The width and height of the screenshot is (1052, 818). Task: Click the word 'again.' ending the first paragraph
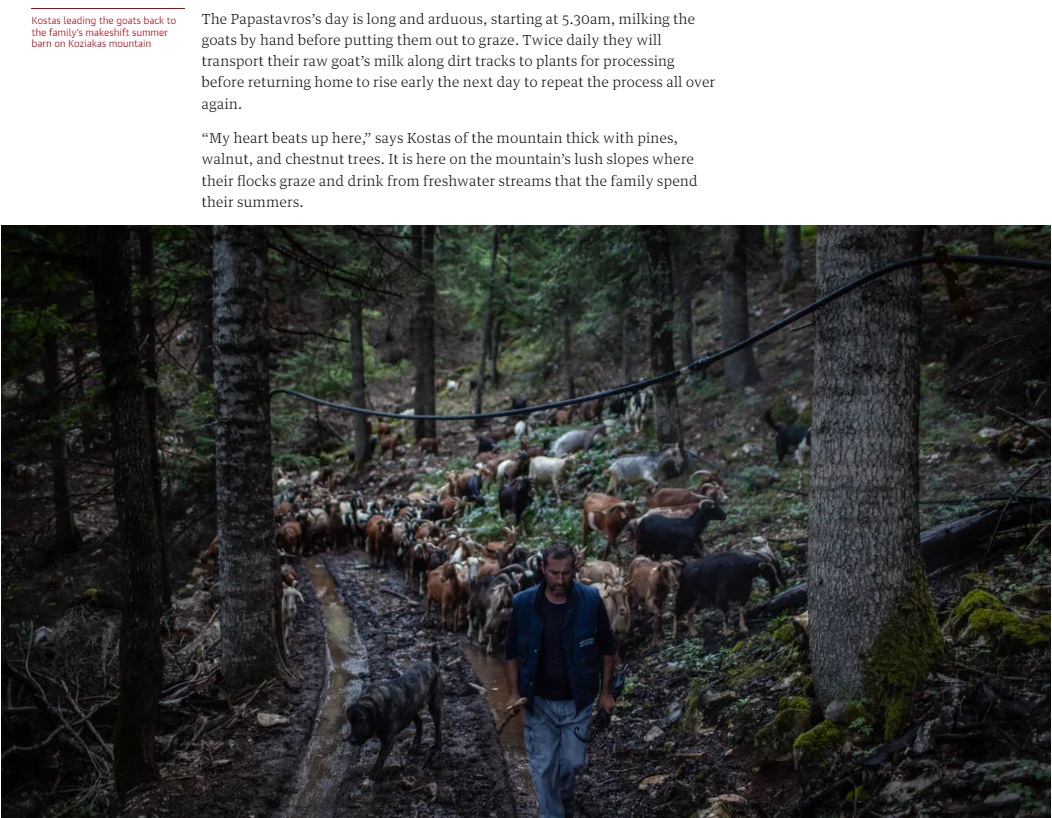pyautogui.click(x=221, y=104)
